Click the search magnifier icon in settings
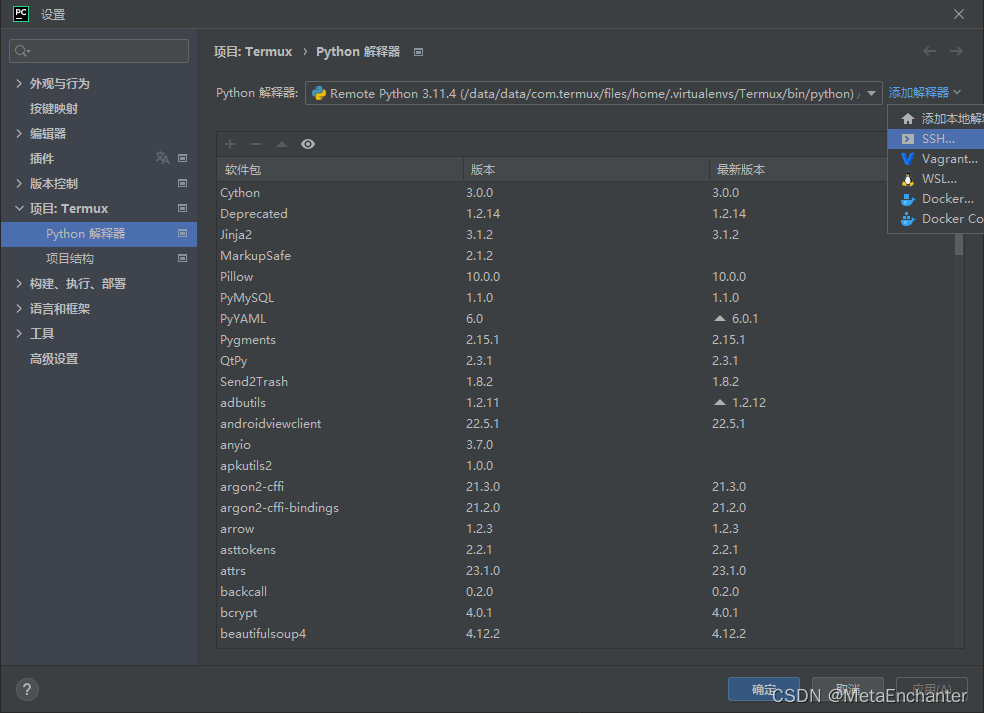Image resolution: width=984 pixels, height=713 pixels. click(x=22, y=51)
